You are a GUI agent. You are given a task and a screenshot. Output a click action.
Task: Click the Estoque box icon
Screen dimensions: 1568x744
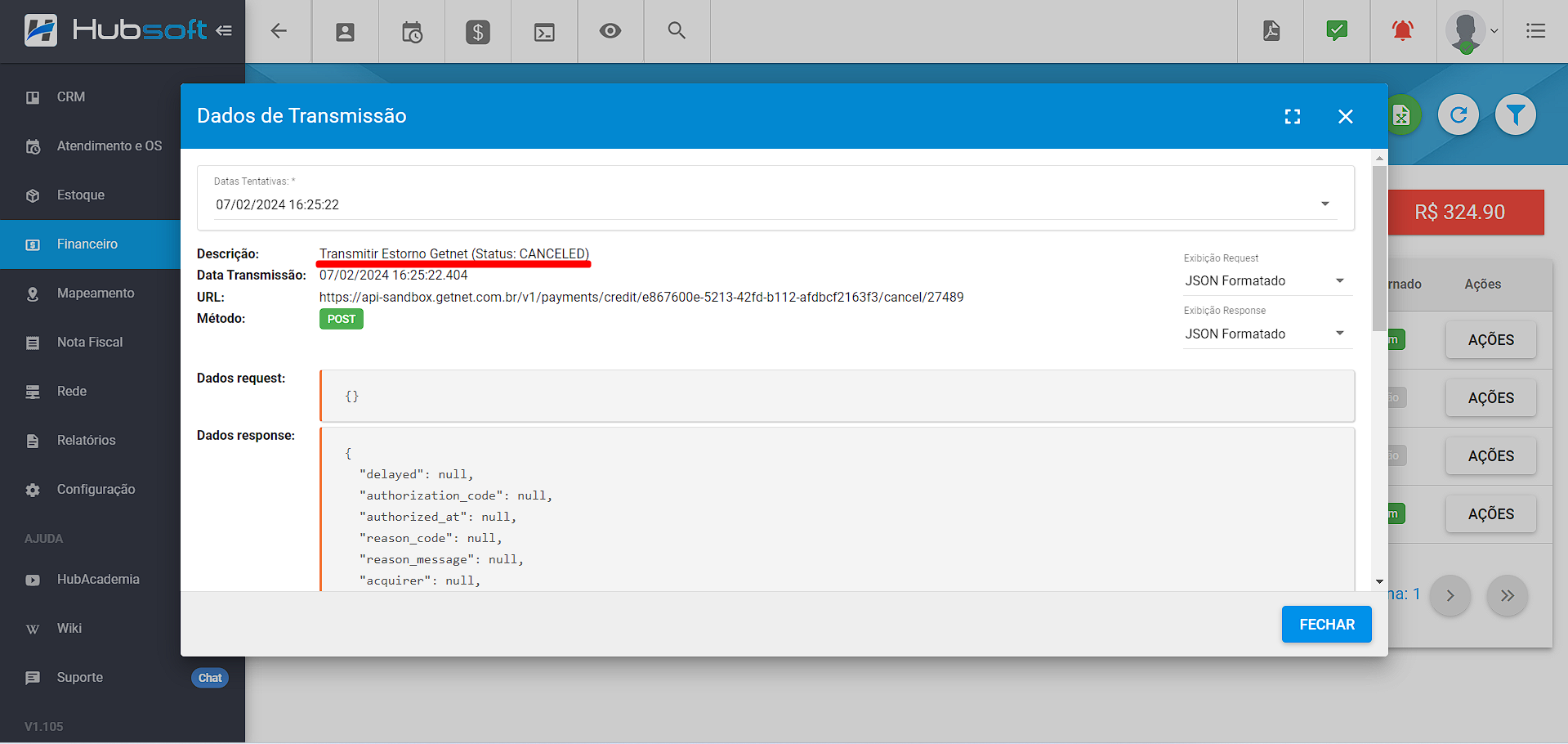pos(33,196)
